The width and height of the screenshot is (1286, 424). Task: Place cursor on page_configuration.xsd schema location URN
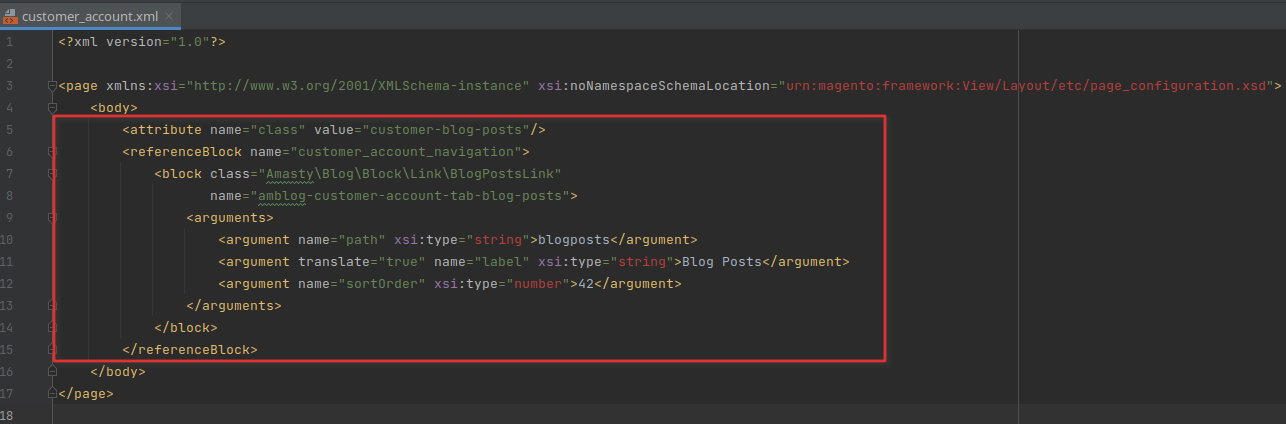click(x=1025, y=86)
